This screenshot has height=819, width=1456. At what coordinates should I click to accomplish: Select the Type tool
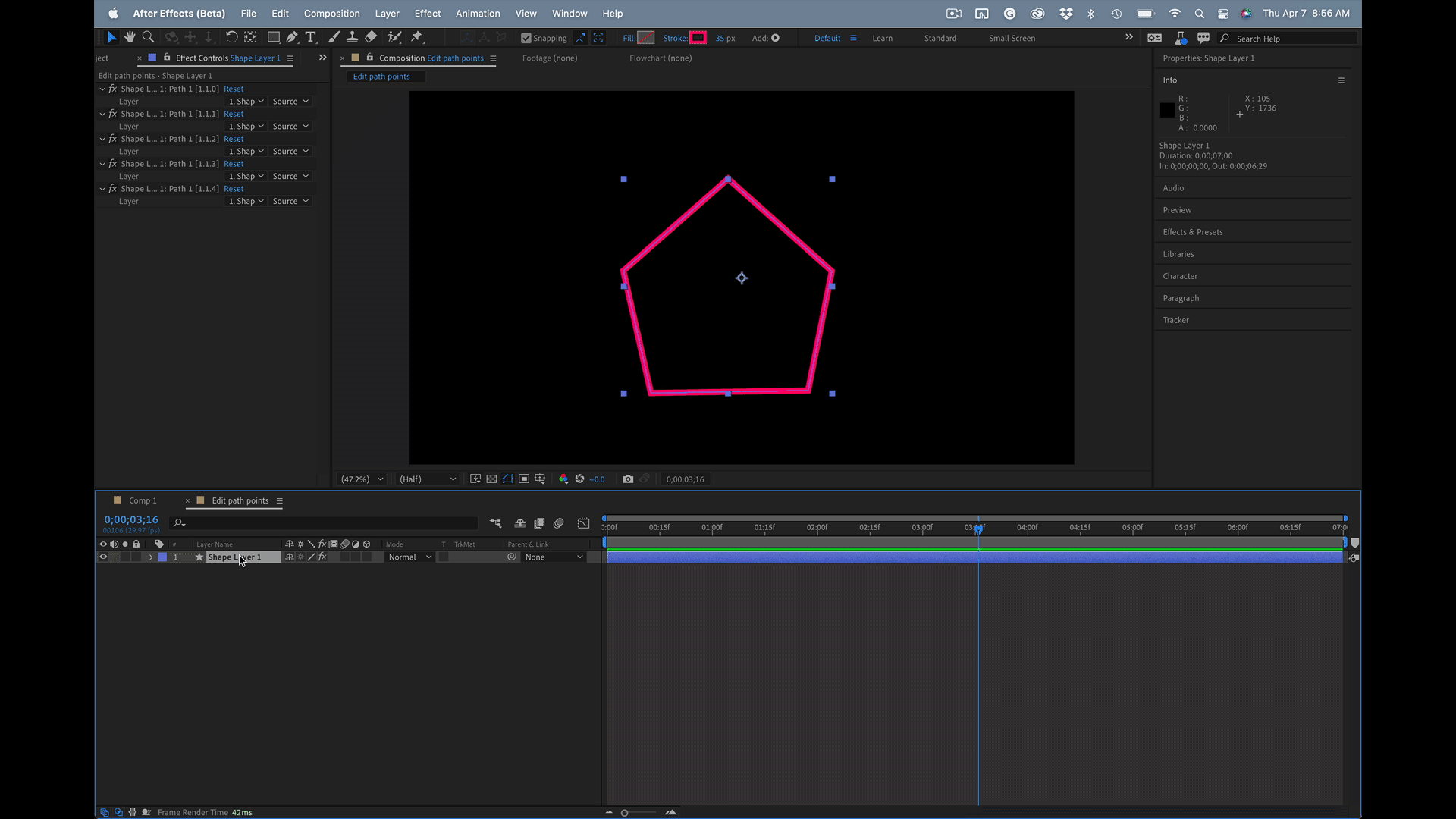(310, 37)
